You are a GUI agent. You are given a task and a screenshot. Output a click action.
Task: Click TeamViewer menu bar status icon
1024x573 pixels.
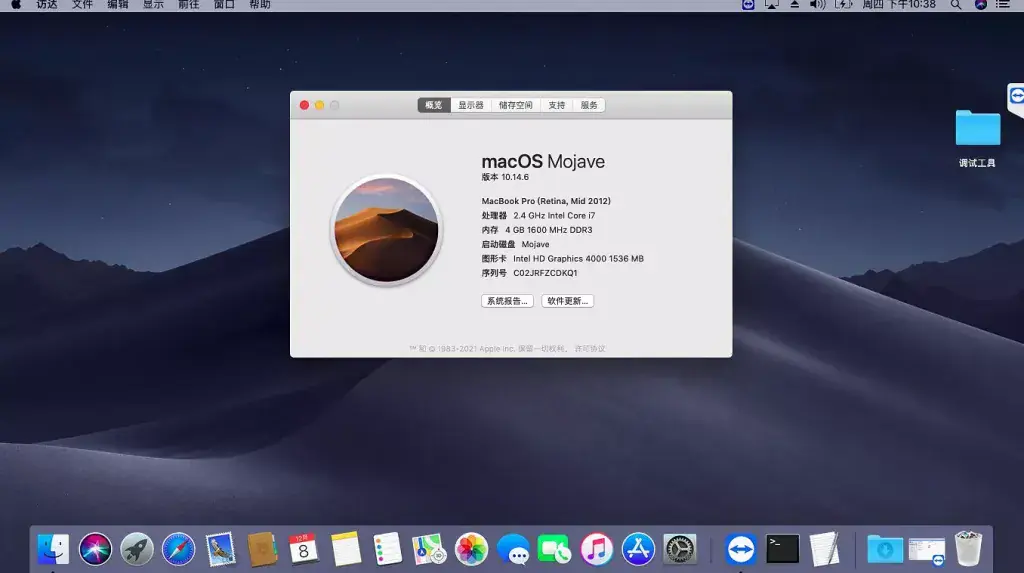pyautogui.click(x=748, y=5)
